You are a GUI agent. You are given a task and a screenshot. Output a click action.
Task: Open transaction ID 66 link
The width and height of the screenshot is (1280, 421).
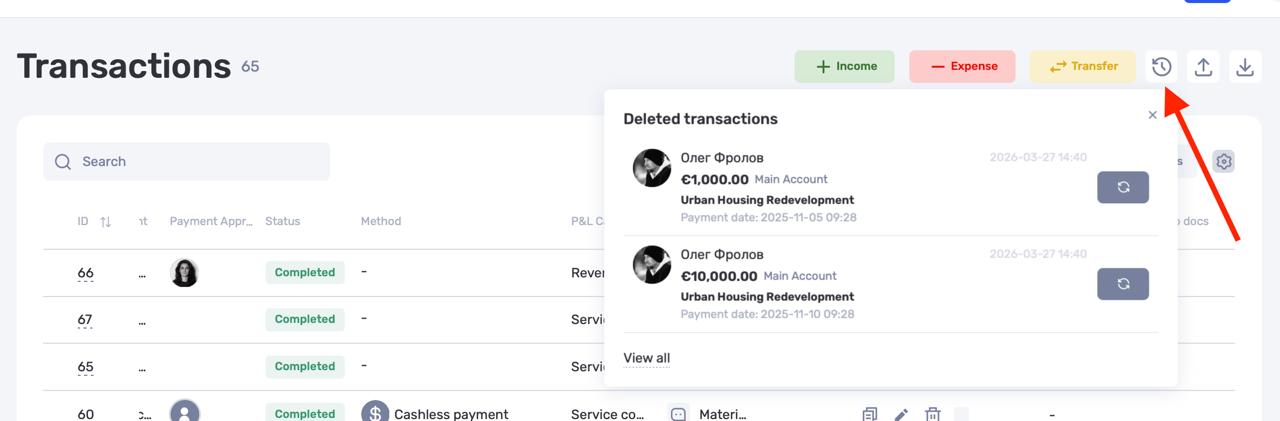pyautogui.click(x=85, y=273)
